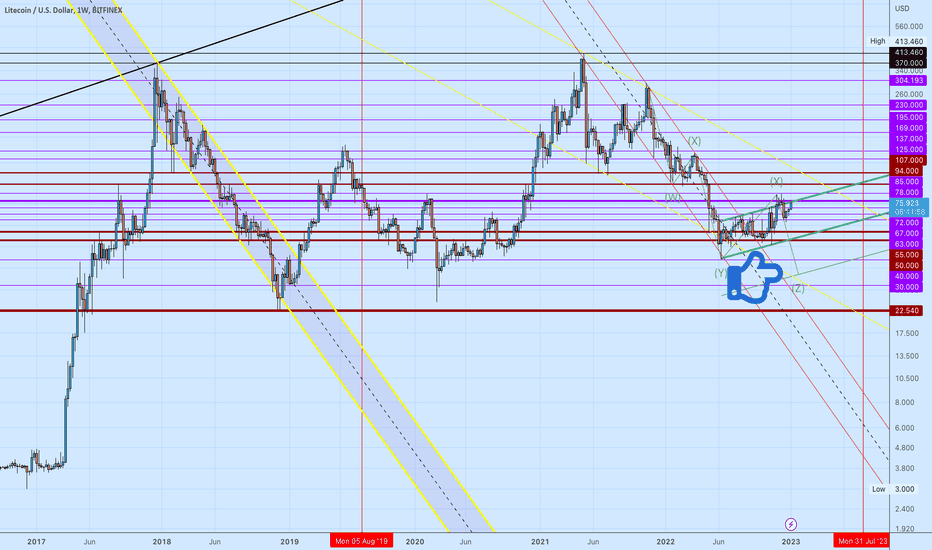932x550 pixels.
Task: Click the 13.500 axis value
Action: click(x=907, y=356)
